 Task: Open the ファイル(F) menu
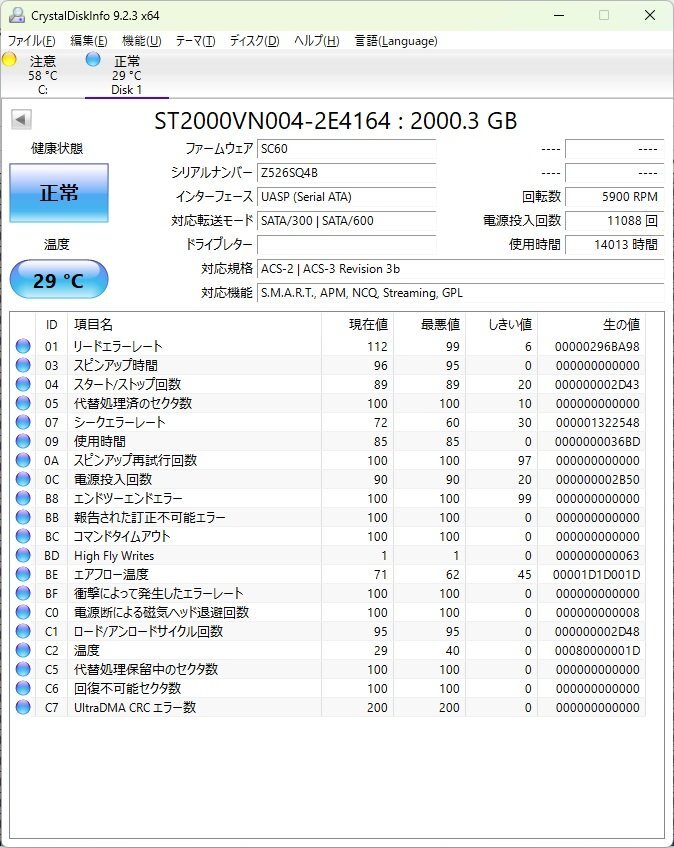pyautogui.click(x=31, y=41)
